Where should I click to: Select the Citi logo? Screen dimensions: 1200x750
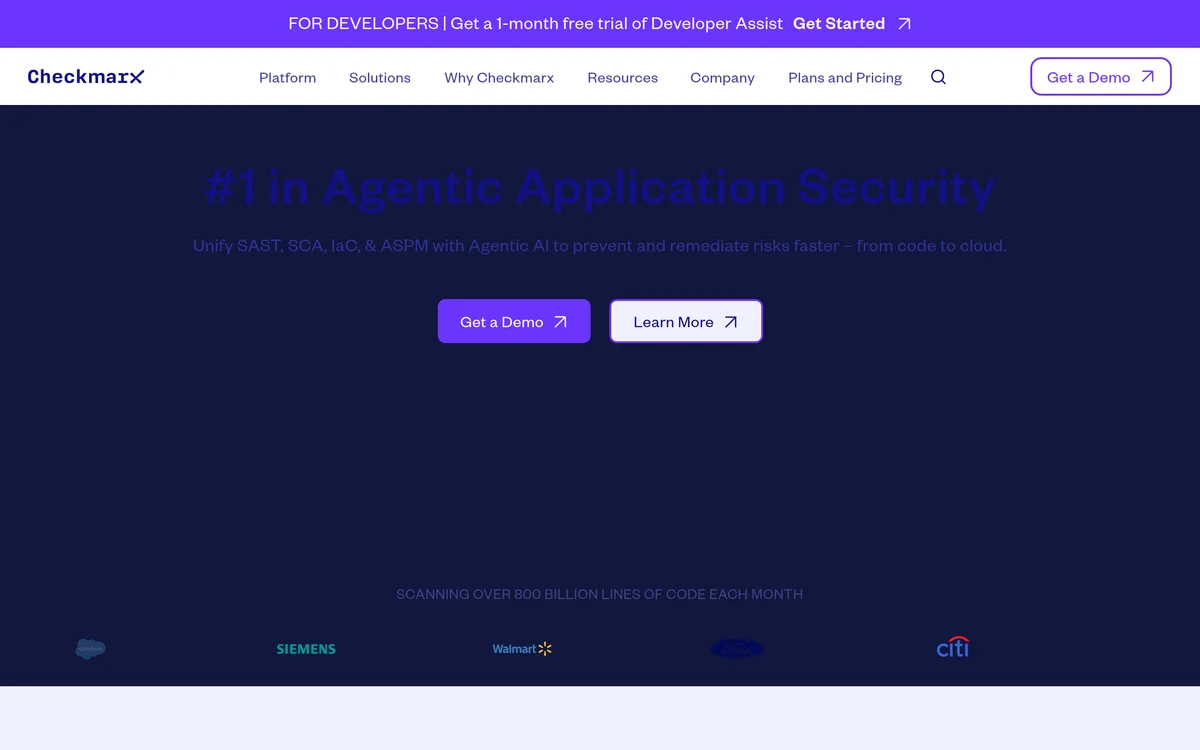pos(952,647)
